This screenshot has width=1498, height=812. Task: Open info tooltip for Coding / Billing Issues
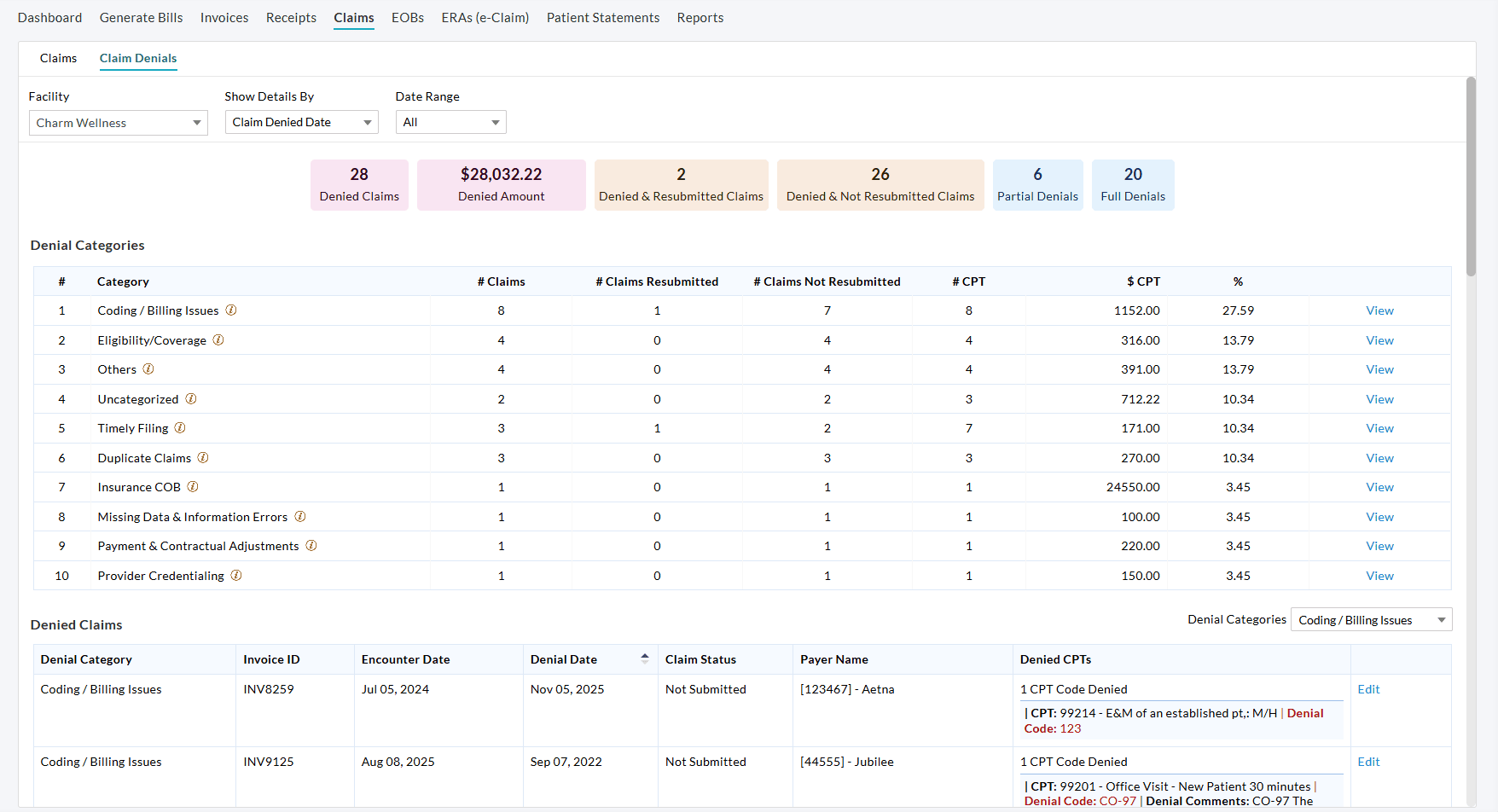[x=231, y=310]
